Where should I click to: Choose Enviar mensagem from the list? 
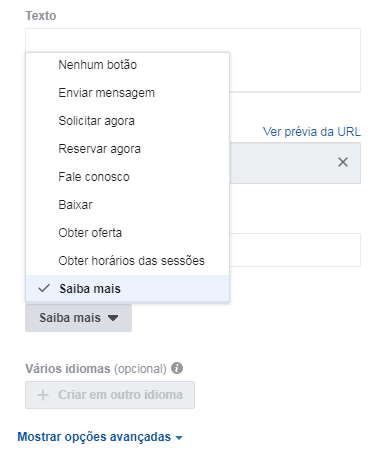point(127,93)
